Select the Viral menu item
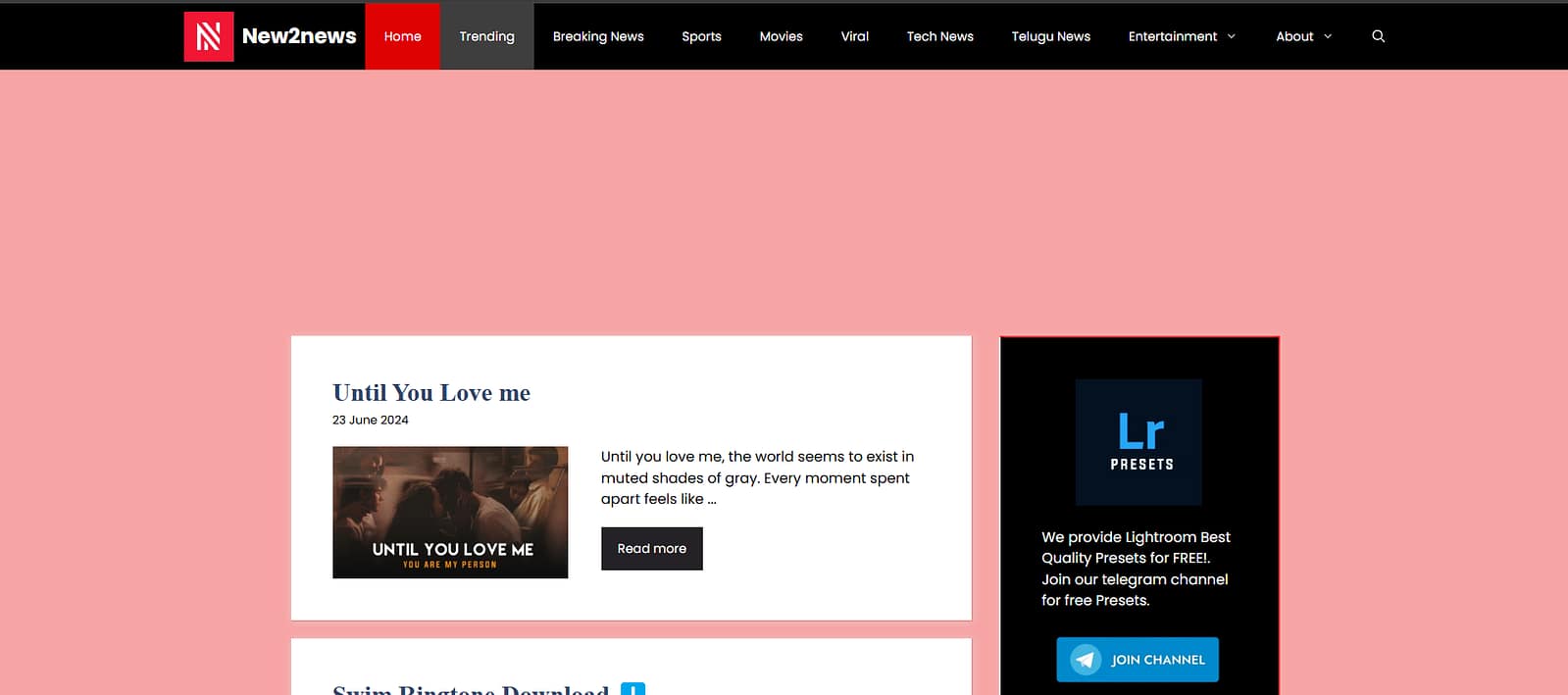 coord(854,36)
